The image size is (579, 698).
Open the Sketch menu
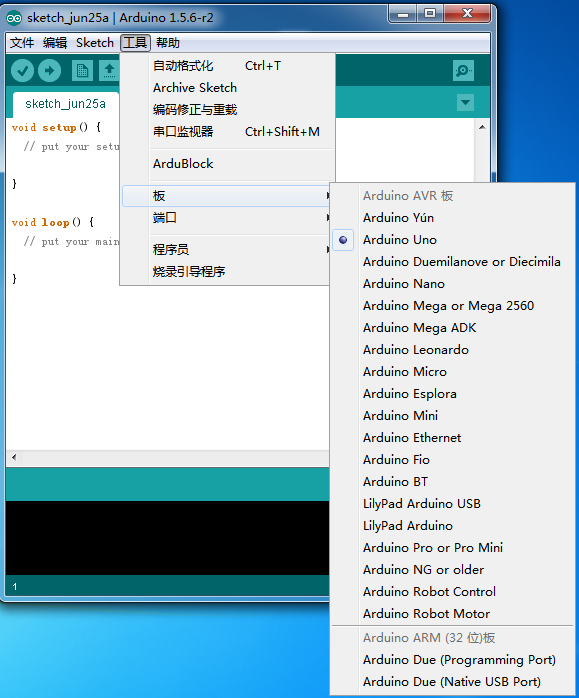tap(95, 43)
